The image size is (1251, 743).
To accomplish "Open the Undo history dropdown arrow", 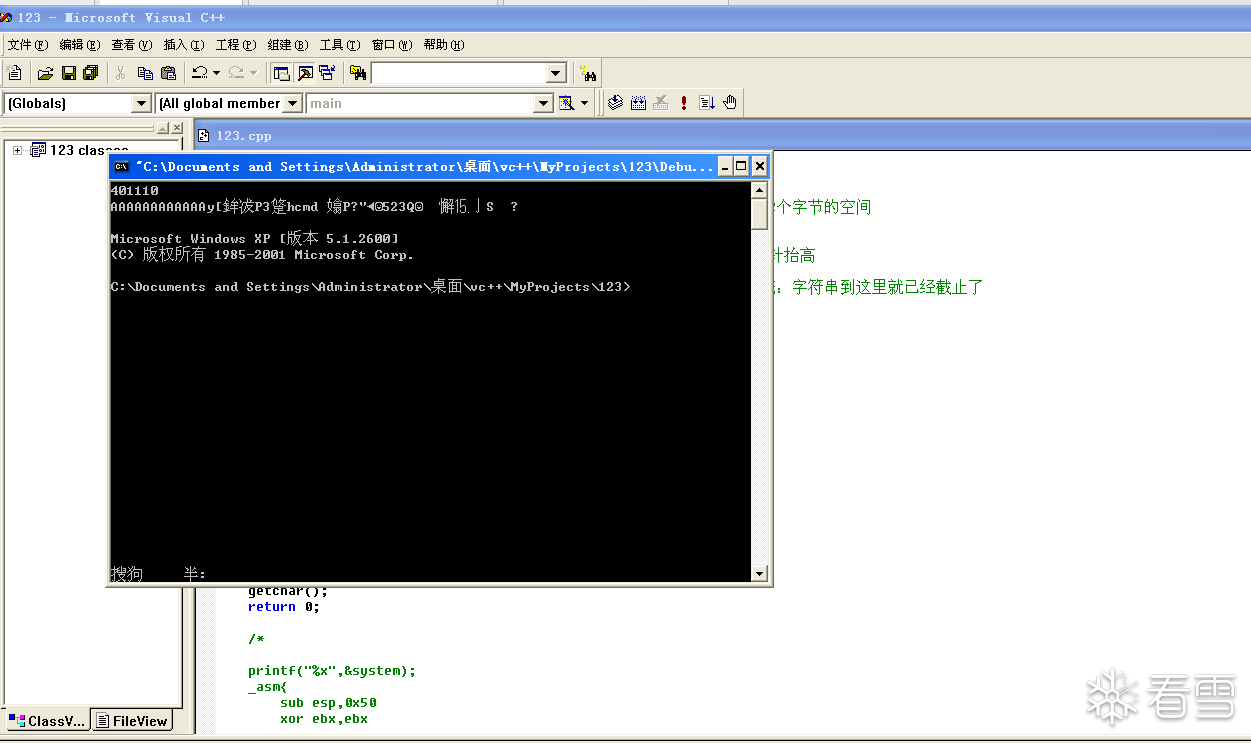I will tap(216, 73).
